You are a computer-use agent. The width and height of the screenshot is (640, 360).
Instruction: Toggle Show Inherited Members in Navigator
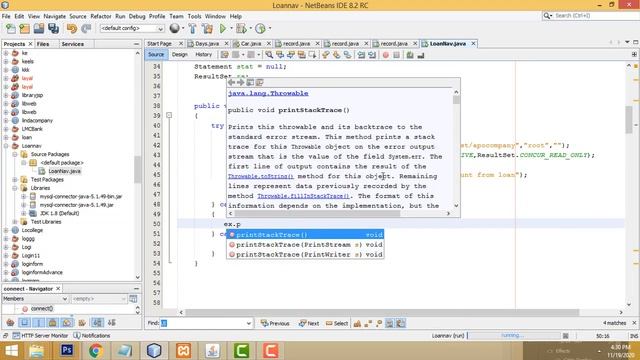coord(10,323)
